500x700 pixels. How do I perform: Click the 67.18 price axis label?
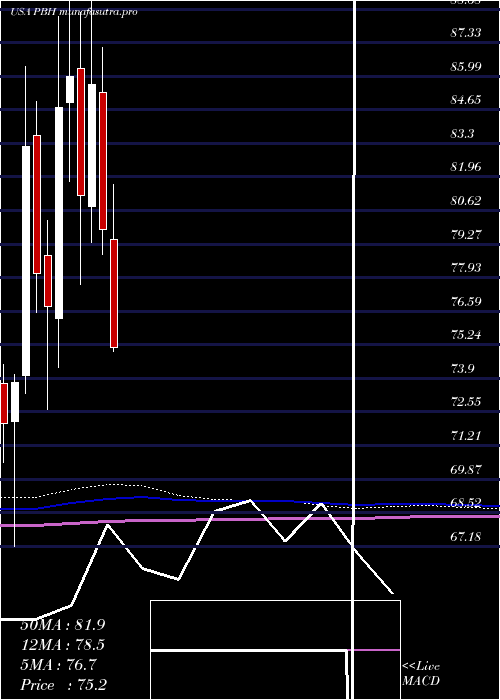point(466,536)
